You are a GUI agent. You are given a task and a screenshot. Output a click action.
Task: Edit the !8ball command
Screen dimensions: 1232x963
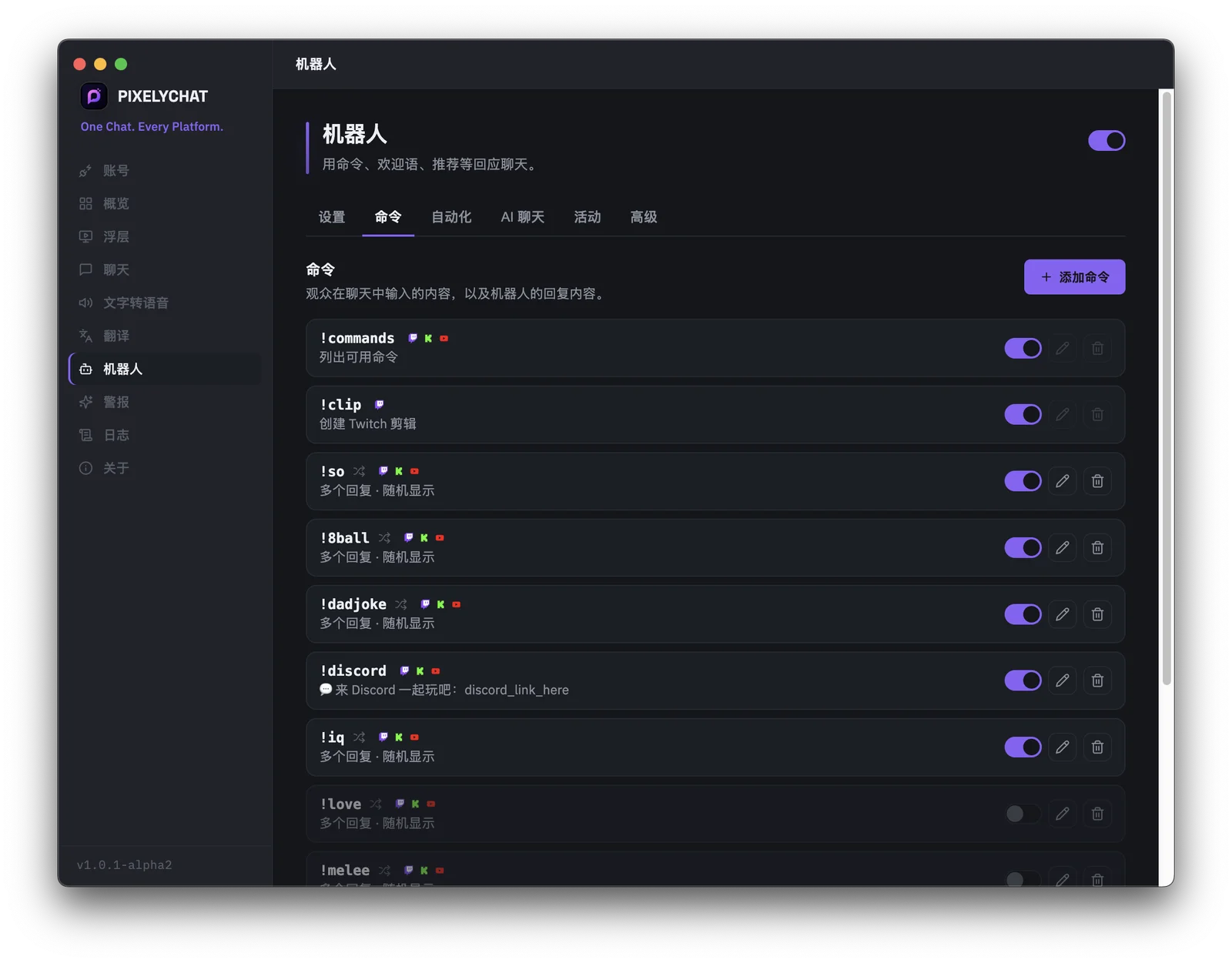pos(1062,547)
